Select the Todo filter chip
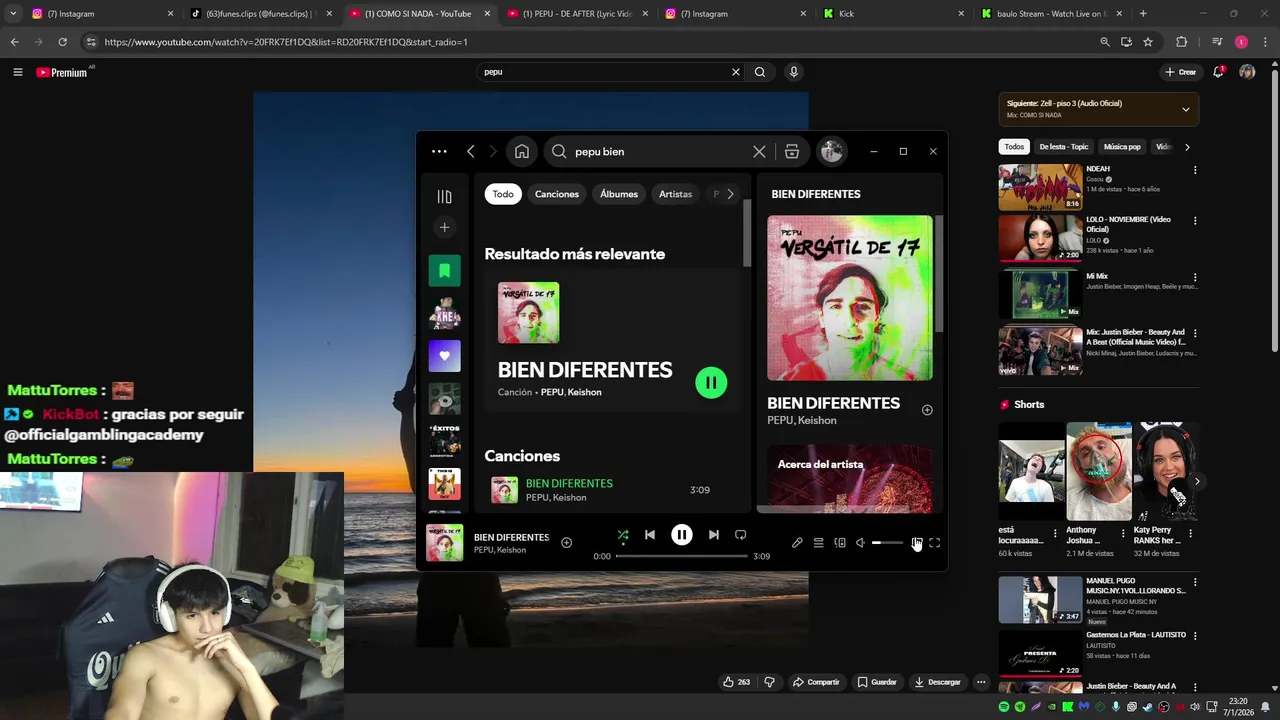The image size is (1280, 720). pyautogui.click(x=503, y=194)
